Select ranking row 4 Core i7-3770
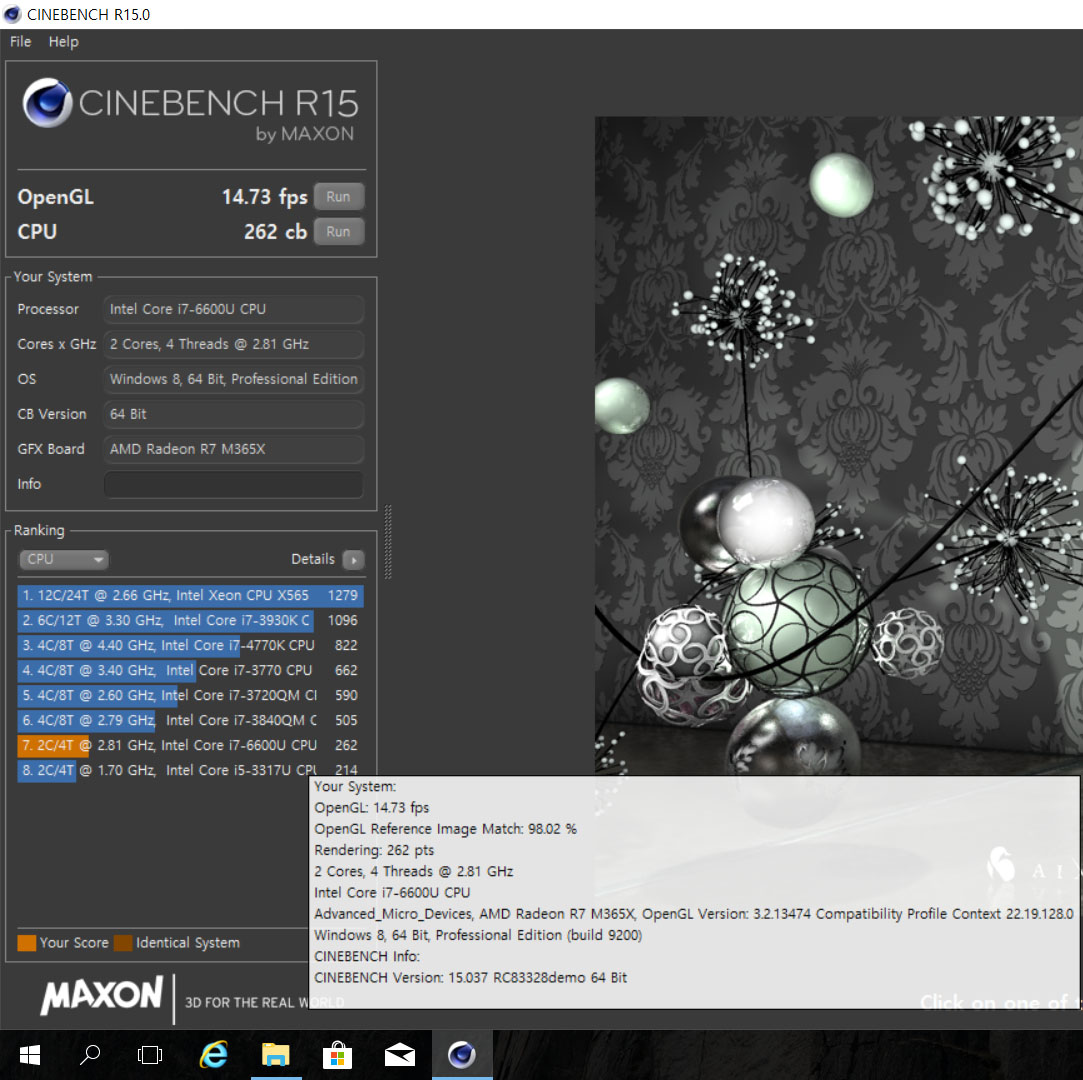 coord(191,671)
